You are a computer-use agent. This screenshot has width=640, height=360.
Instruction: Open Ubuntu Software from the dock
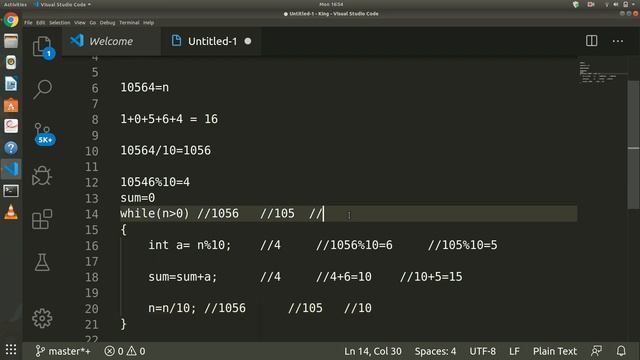coord(11,105)
